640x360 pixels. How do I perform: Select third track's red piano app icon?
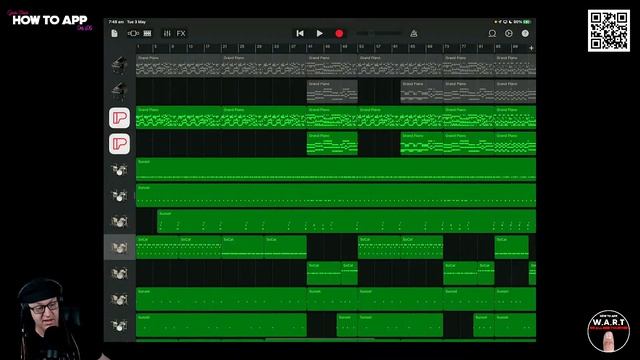tap(120, 118)
